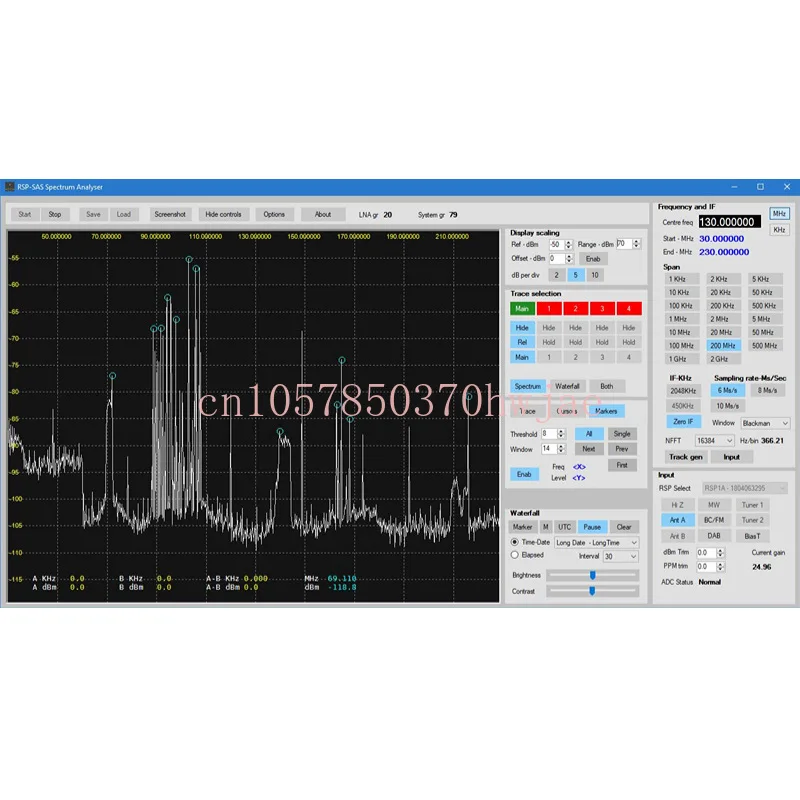Click the Ref dBm spinner arrows
Image resolution: width=800 pixels, height=800 pixels.
(x=569, y=244)
